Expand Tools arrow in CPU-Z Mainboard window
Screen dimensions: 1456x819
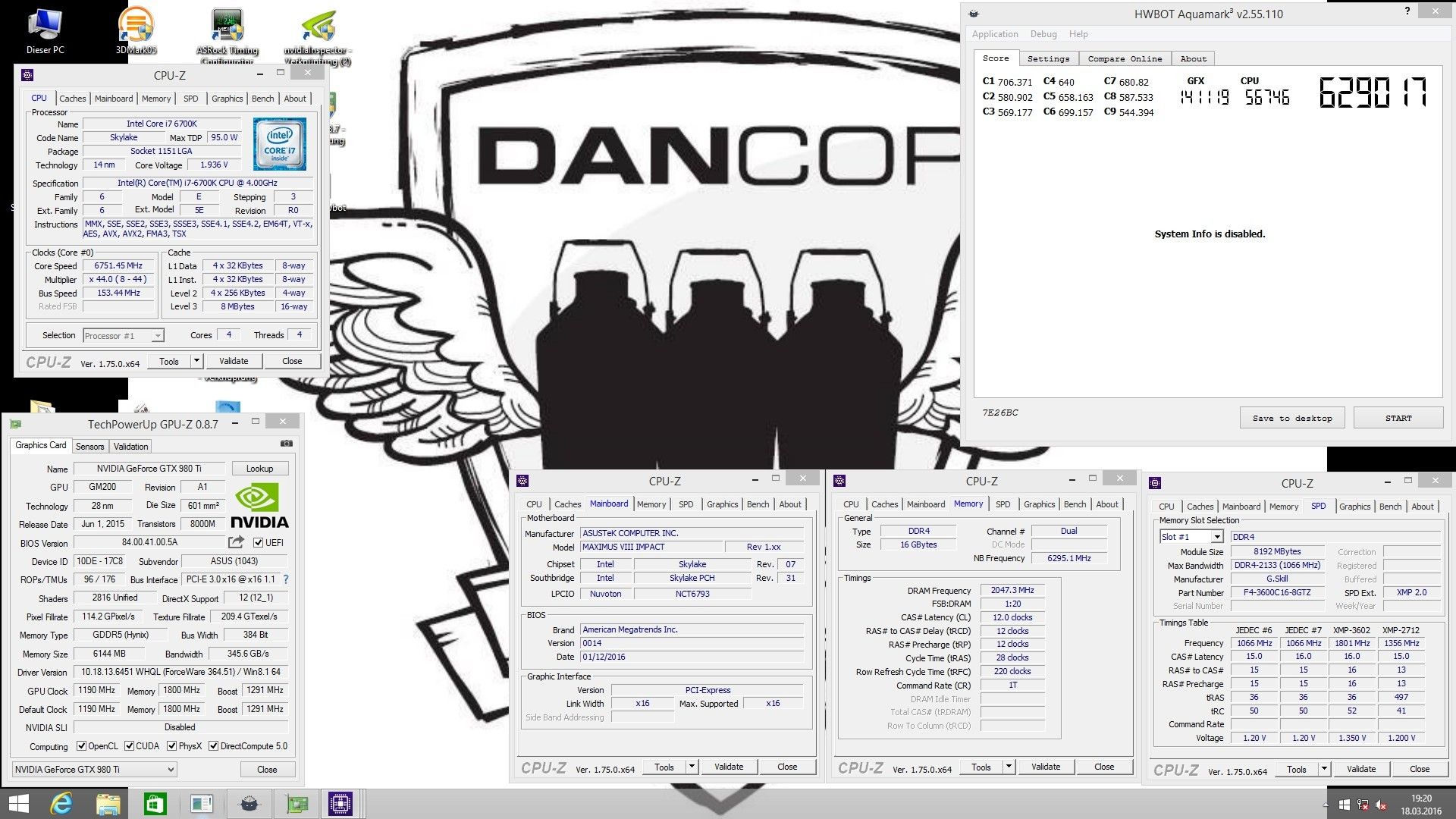[692, 767]
